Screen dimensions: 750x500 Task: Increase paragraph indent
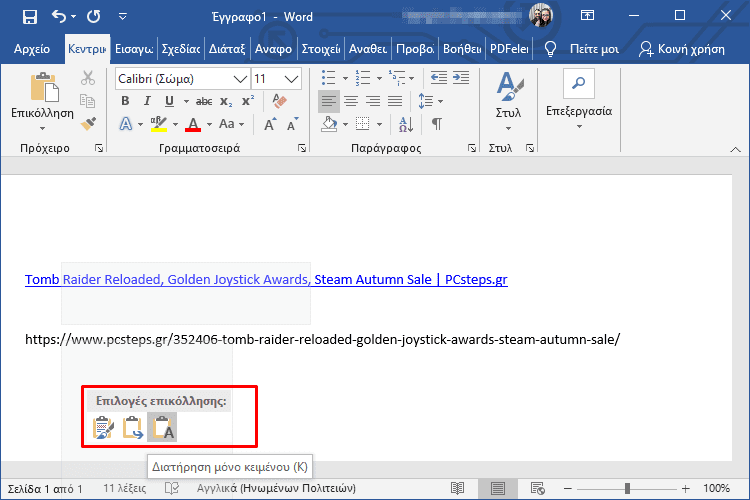(x=461, y=78)
